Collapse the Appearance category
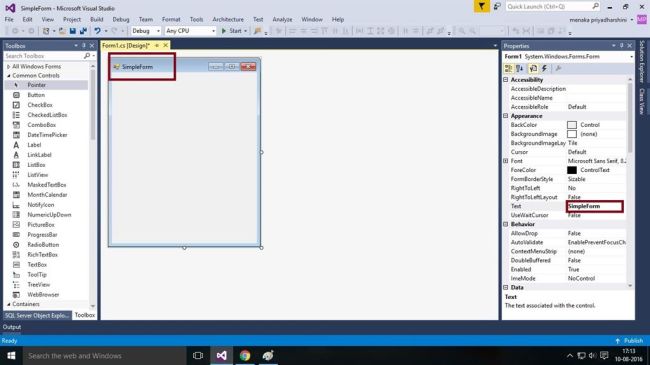 click(506, 116)
